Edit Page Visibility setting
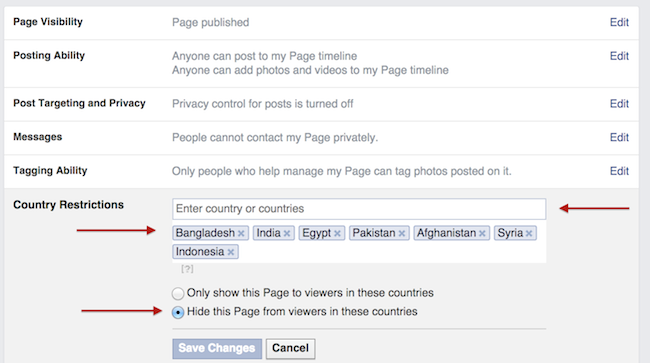Viewport: 650px width, 363px height. pos(619,22)
